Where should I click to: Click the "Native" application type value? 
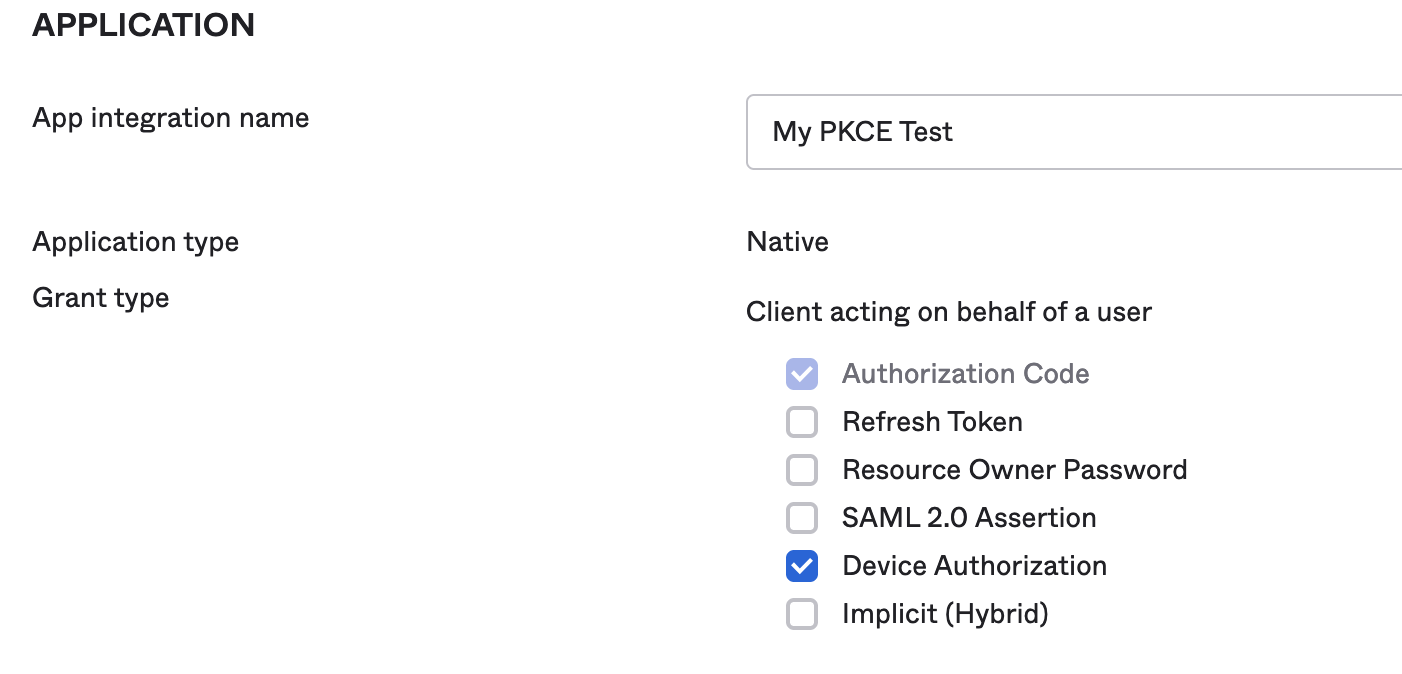click(787, 242)
